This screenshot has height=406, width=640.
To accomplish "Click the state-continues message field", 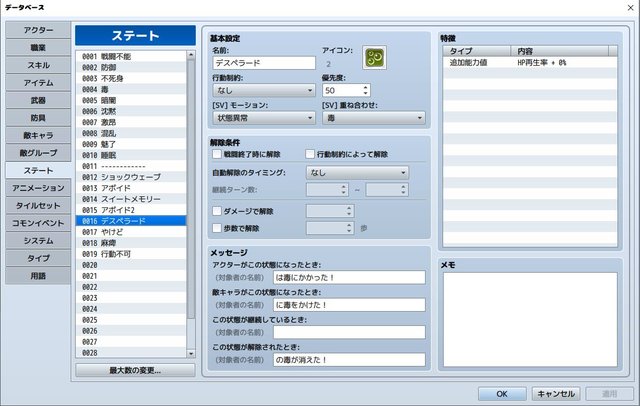I will 349,332.
